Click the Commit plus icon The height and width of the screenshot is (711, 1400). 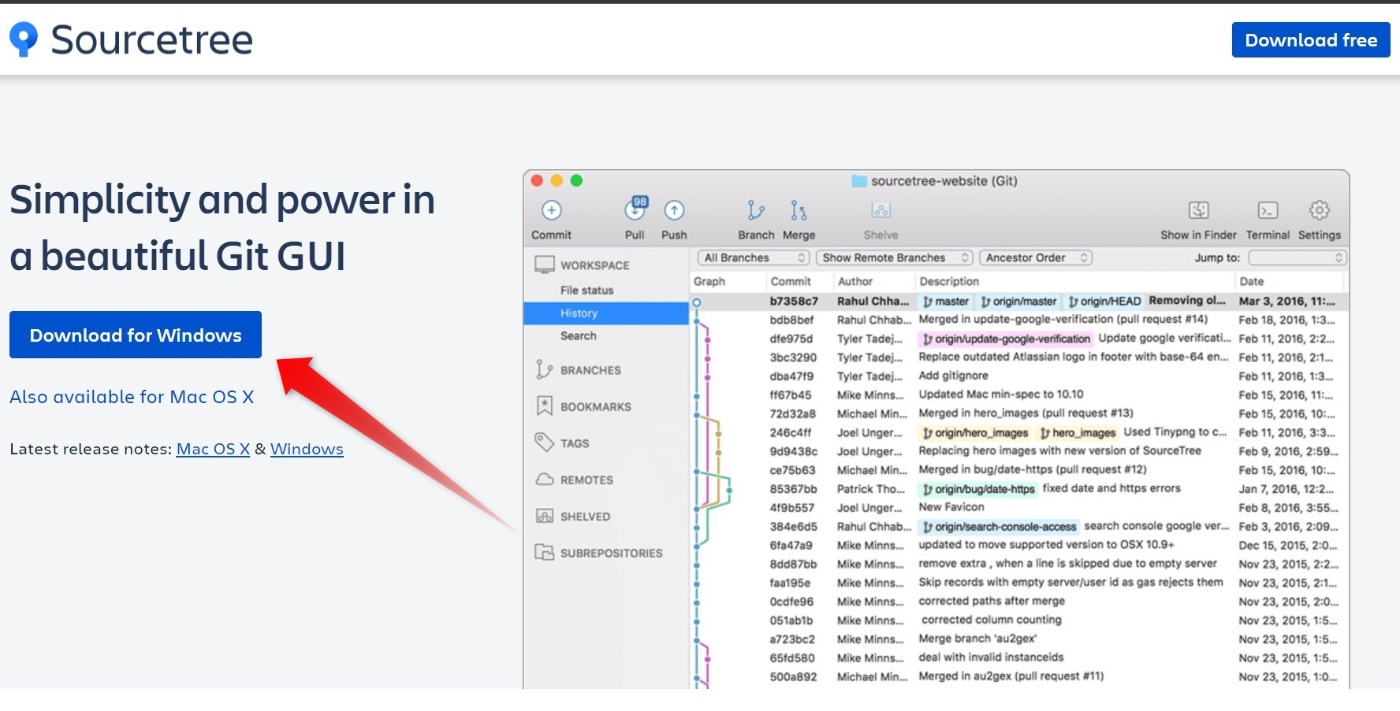552,210
